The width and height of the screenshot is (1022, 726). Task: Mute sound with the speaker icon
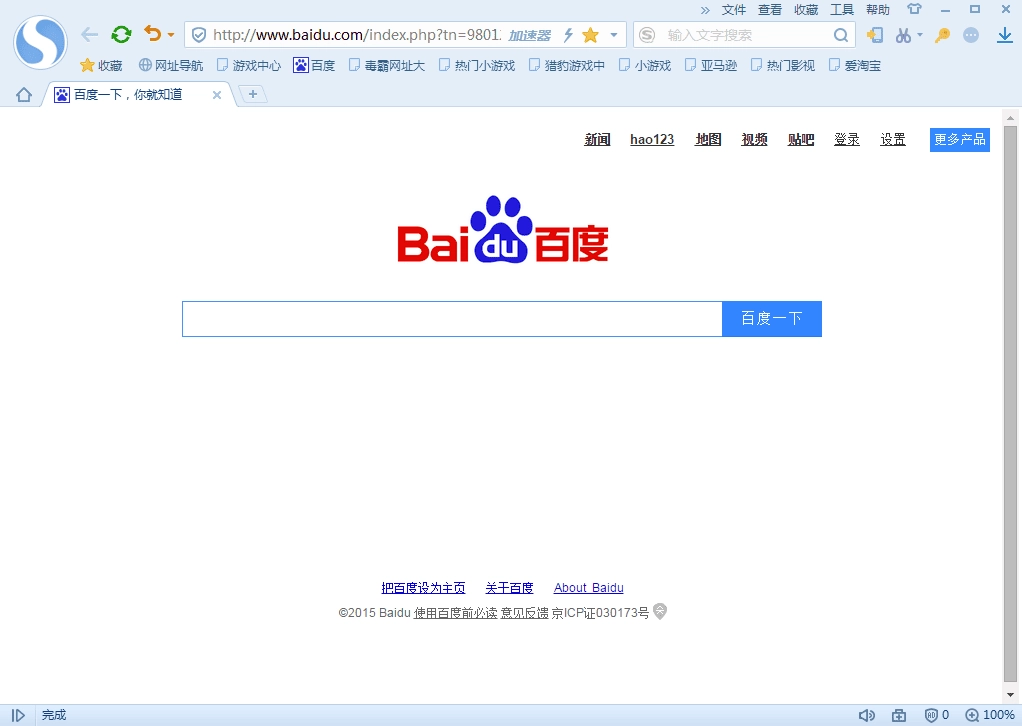coord(866,716)
